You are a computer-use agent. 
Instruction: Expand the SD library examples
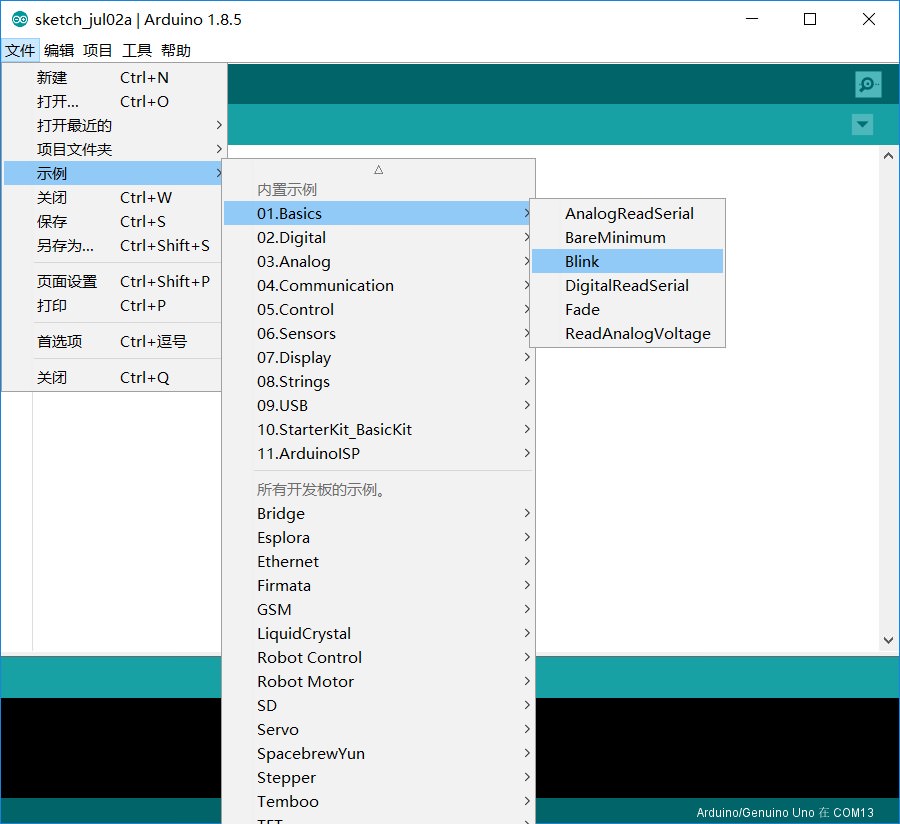tap(378, 705)
